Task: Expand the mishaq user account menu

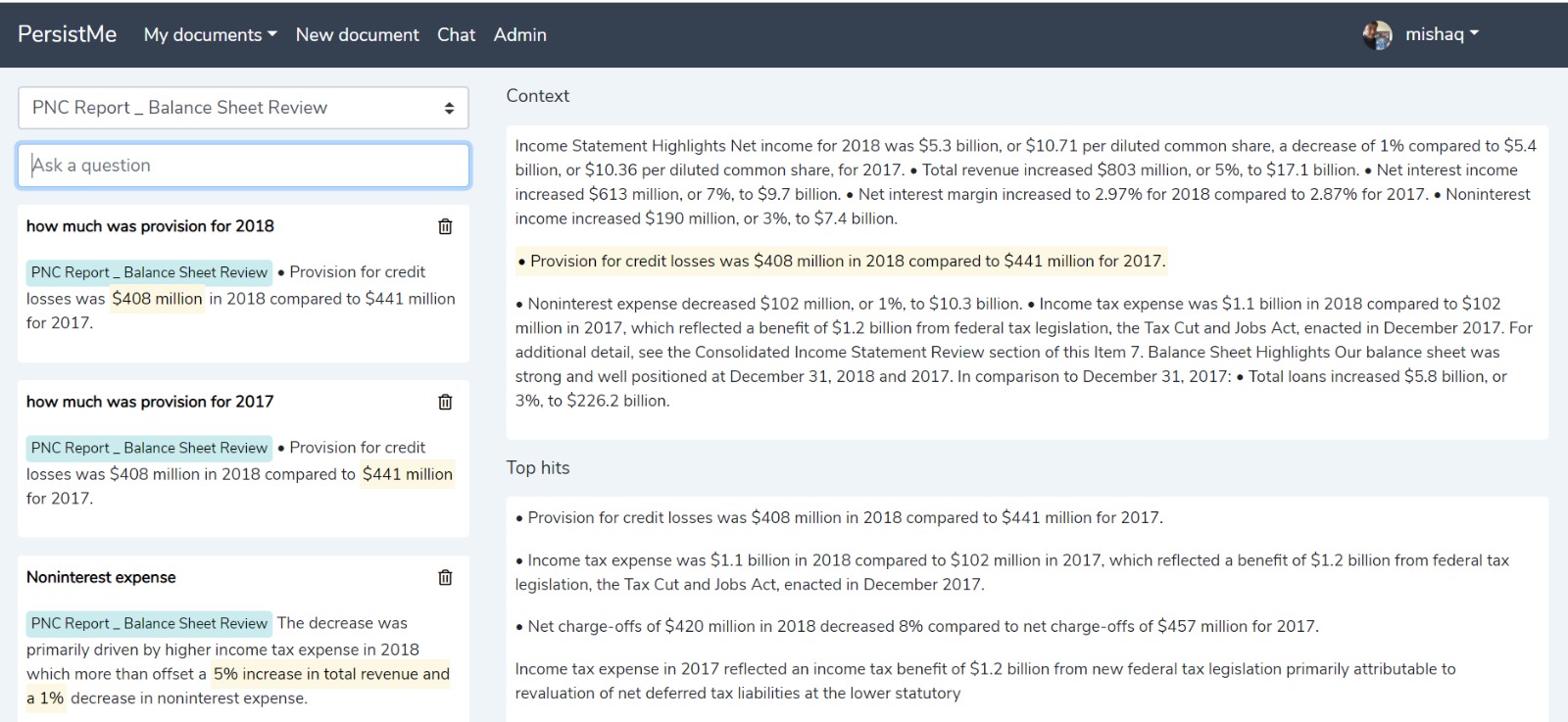Action: pyautogui.click(x=1442, y=35)
